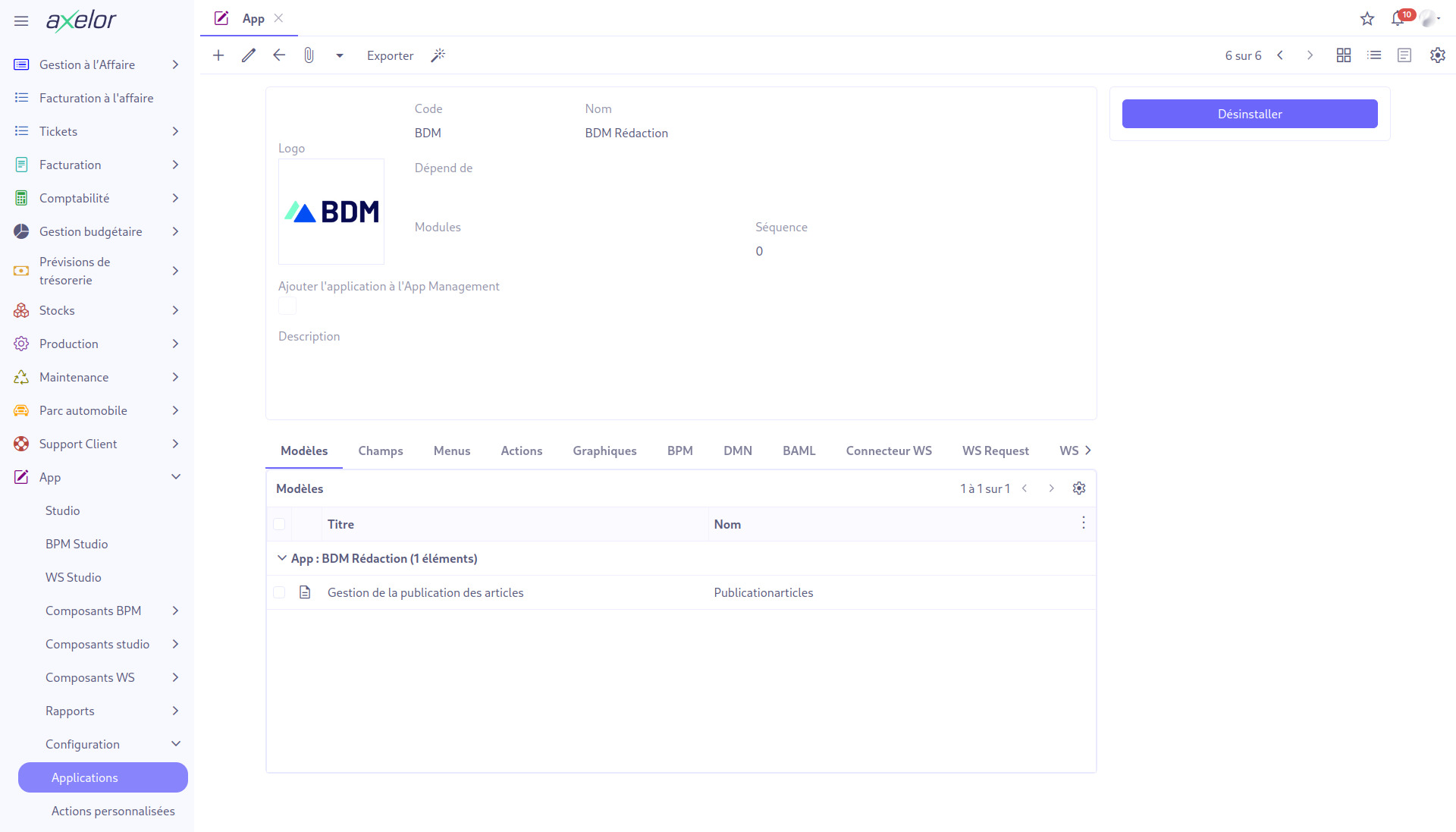
Task: Click the BDM logo image
Action: pos(331,212)
